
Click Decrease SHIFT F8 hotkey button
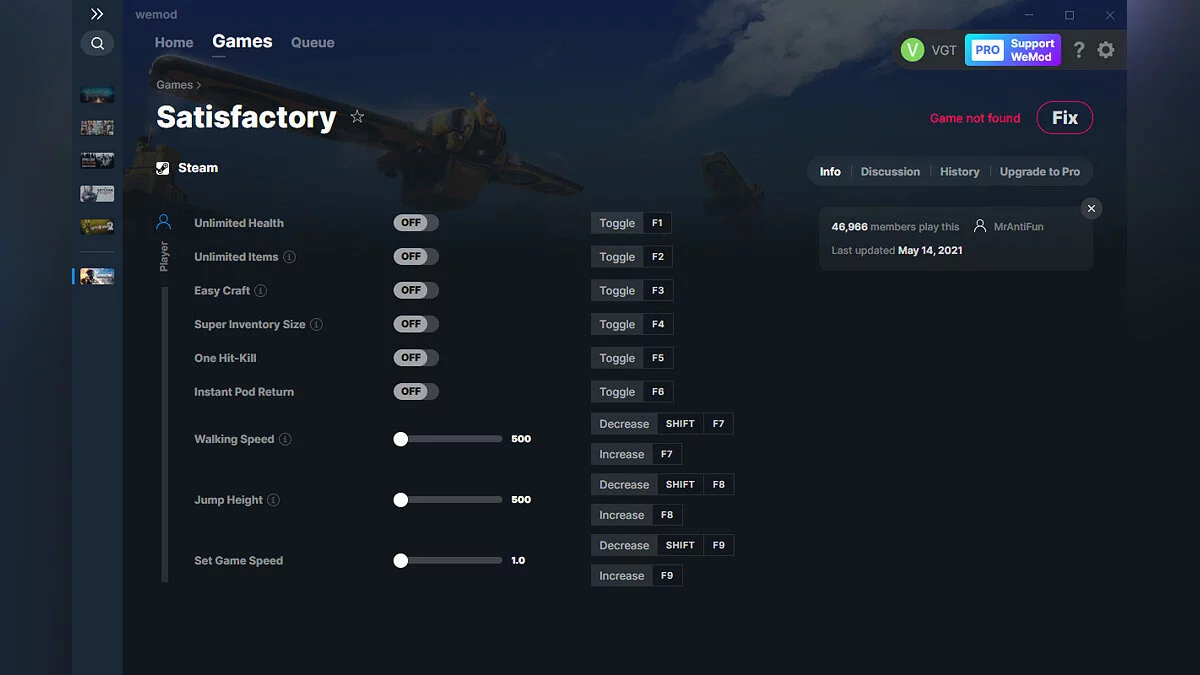point(662,485)
